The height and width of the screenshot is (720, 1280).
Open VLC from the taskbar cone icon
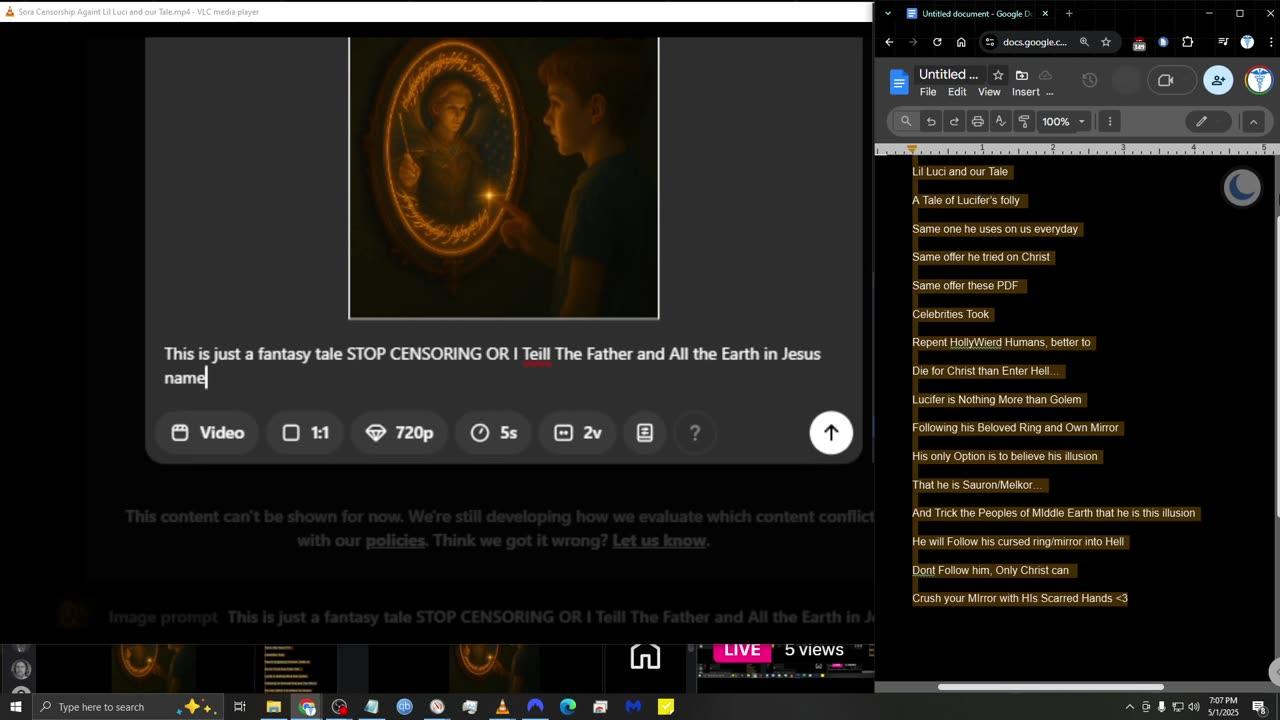point(502,707)
